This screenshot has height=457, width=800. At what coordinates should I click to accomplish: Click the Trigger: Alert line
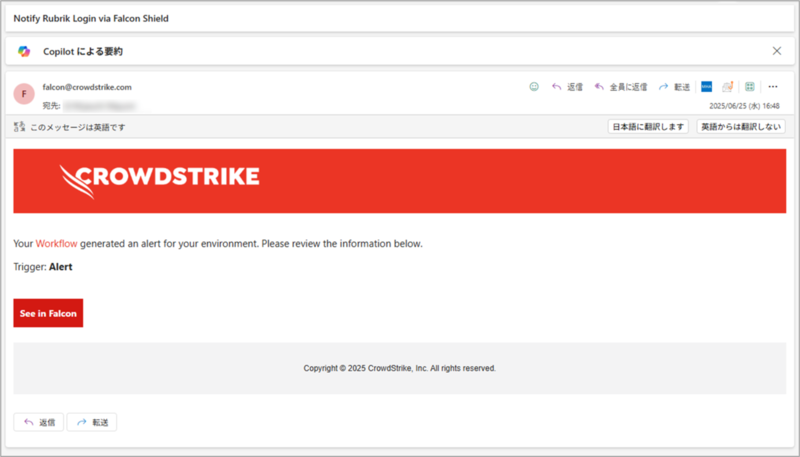(43, 267)
